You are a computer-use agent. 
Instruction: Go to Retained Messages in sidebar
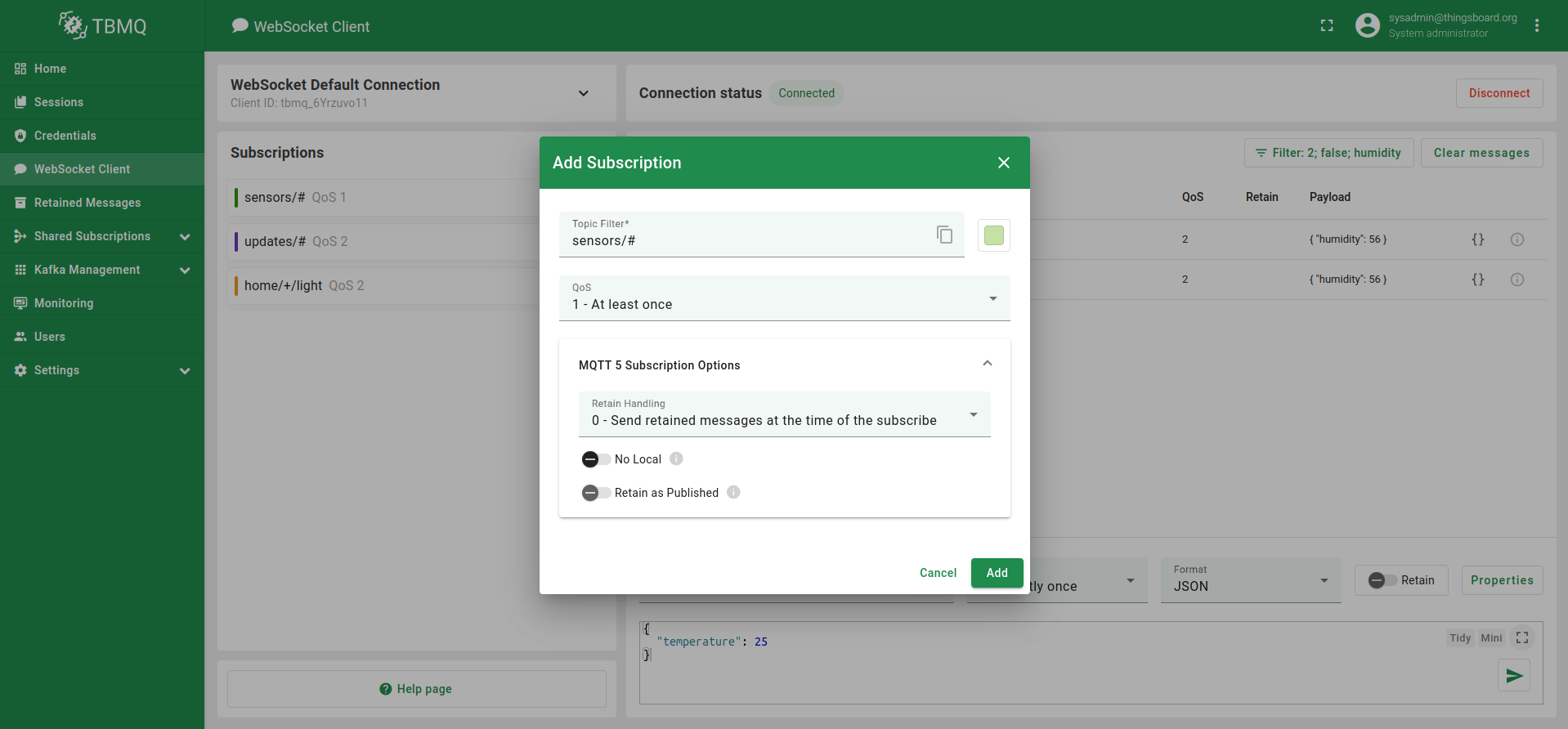[87, 203]
